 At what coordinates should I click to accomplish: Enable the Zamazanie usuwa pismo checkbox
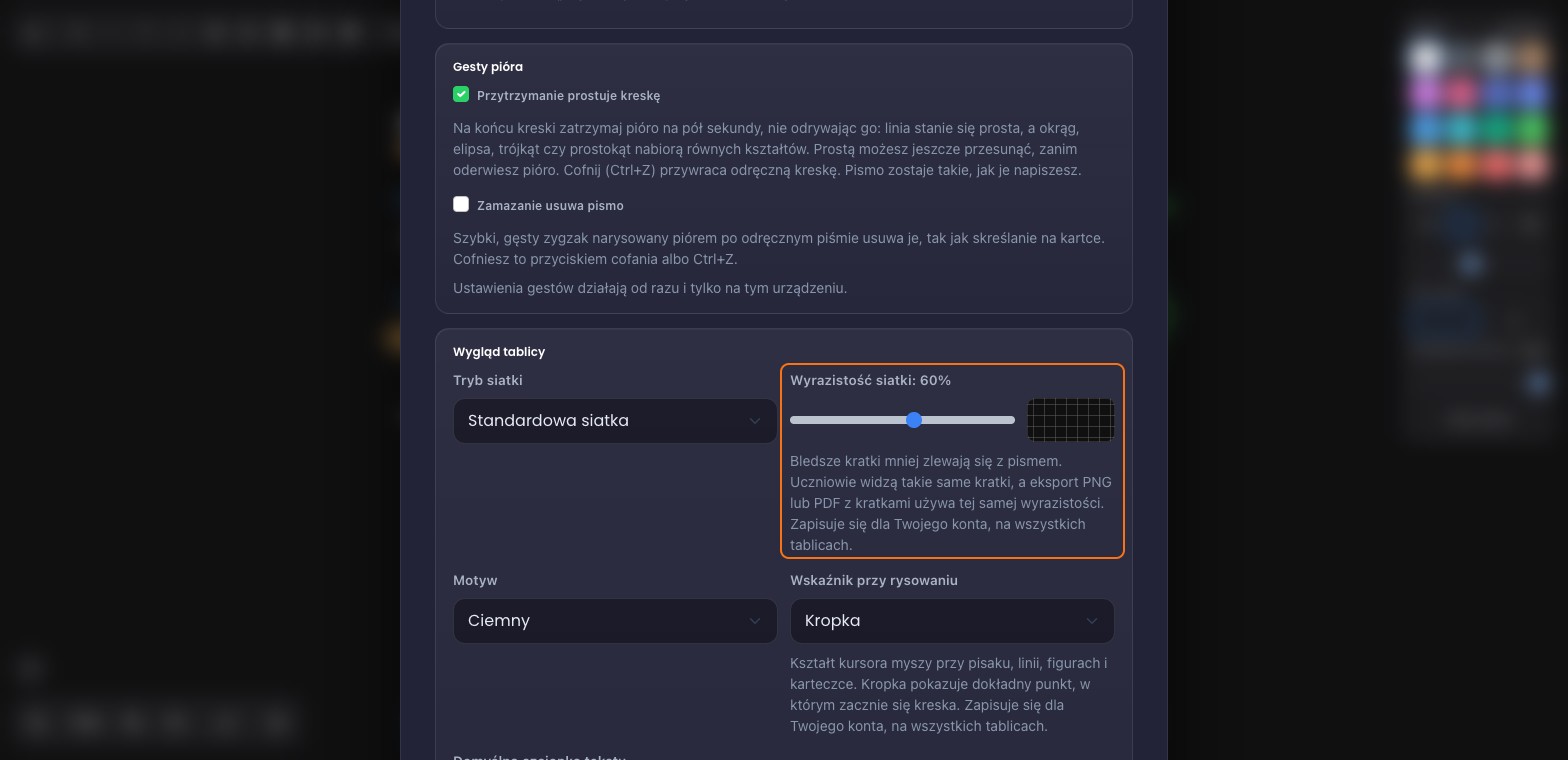coord(461,204)
